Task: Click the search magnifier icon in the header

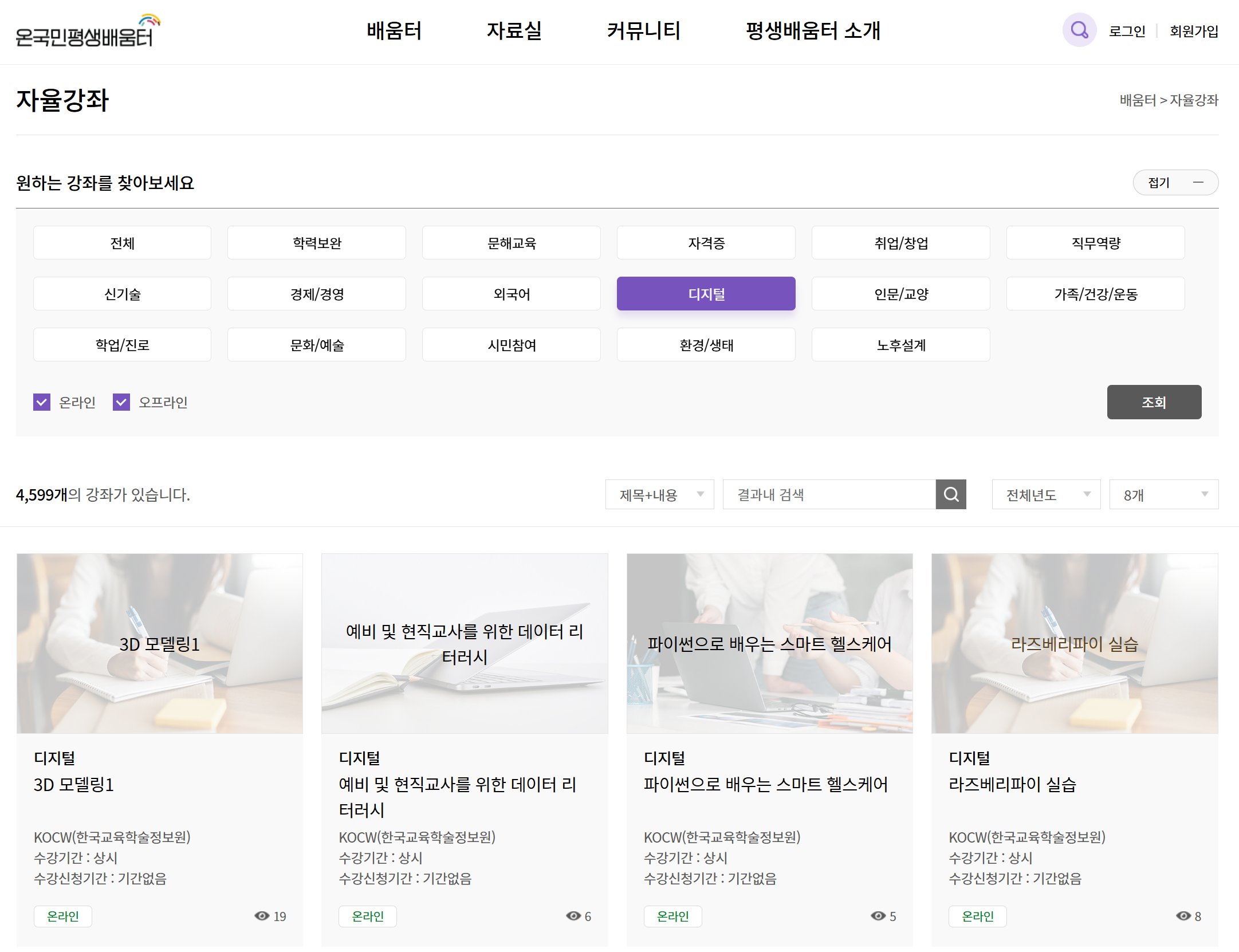Action: (1079, 30)
